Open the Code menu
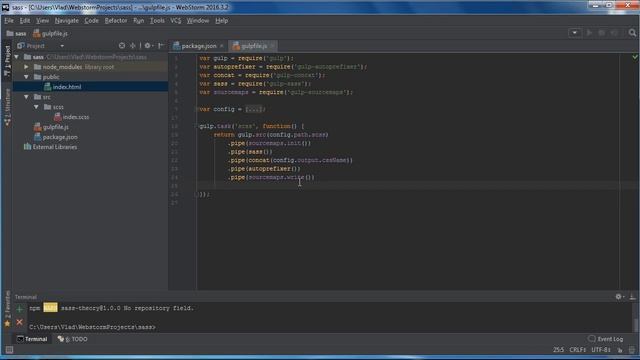Image resolution: width=640 pixels, height=360 pixels. click(x=91, y=20)
